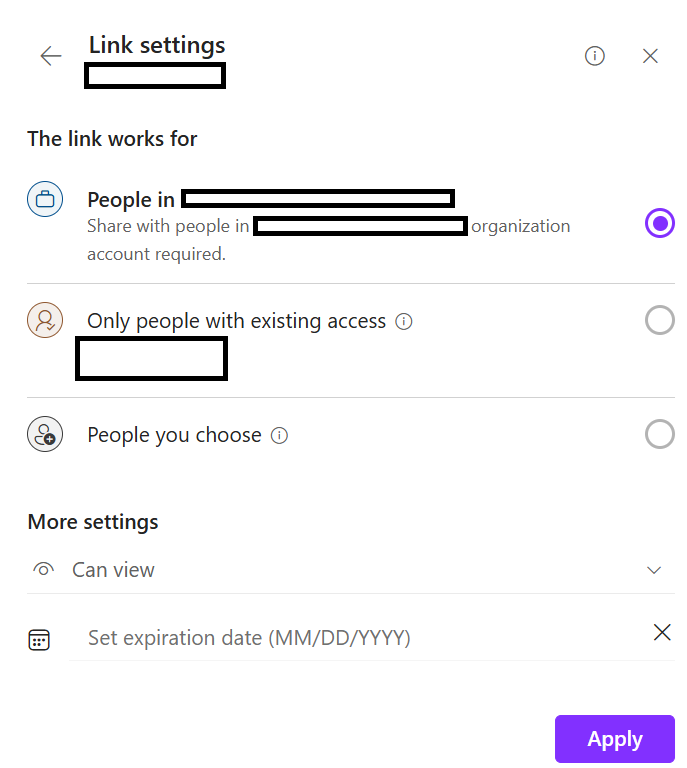Click the chevron beside Can view
Viewport: 687px width, 768px height.
[x=654, y=570]
